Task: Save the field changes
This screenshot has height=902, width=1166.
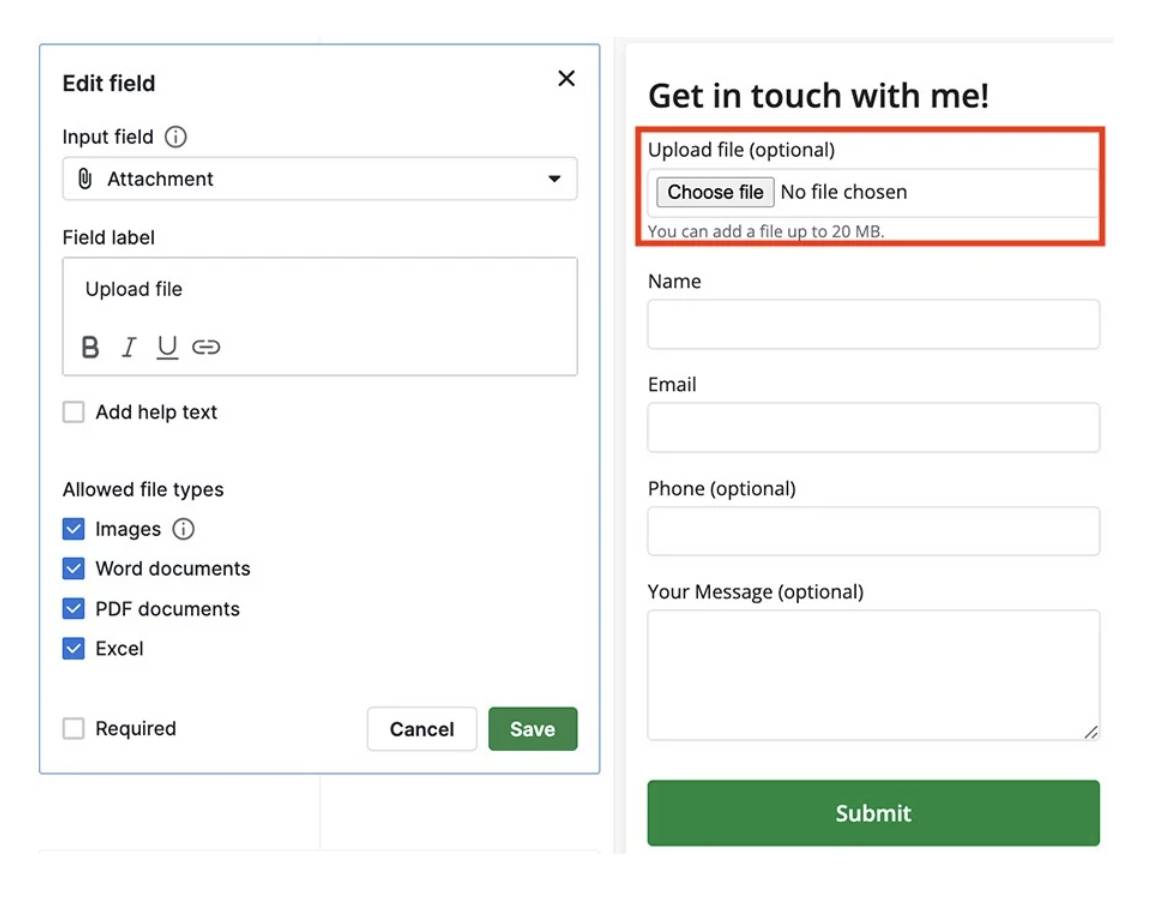Action: (x=532, y=729)
